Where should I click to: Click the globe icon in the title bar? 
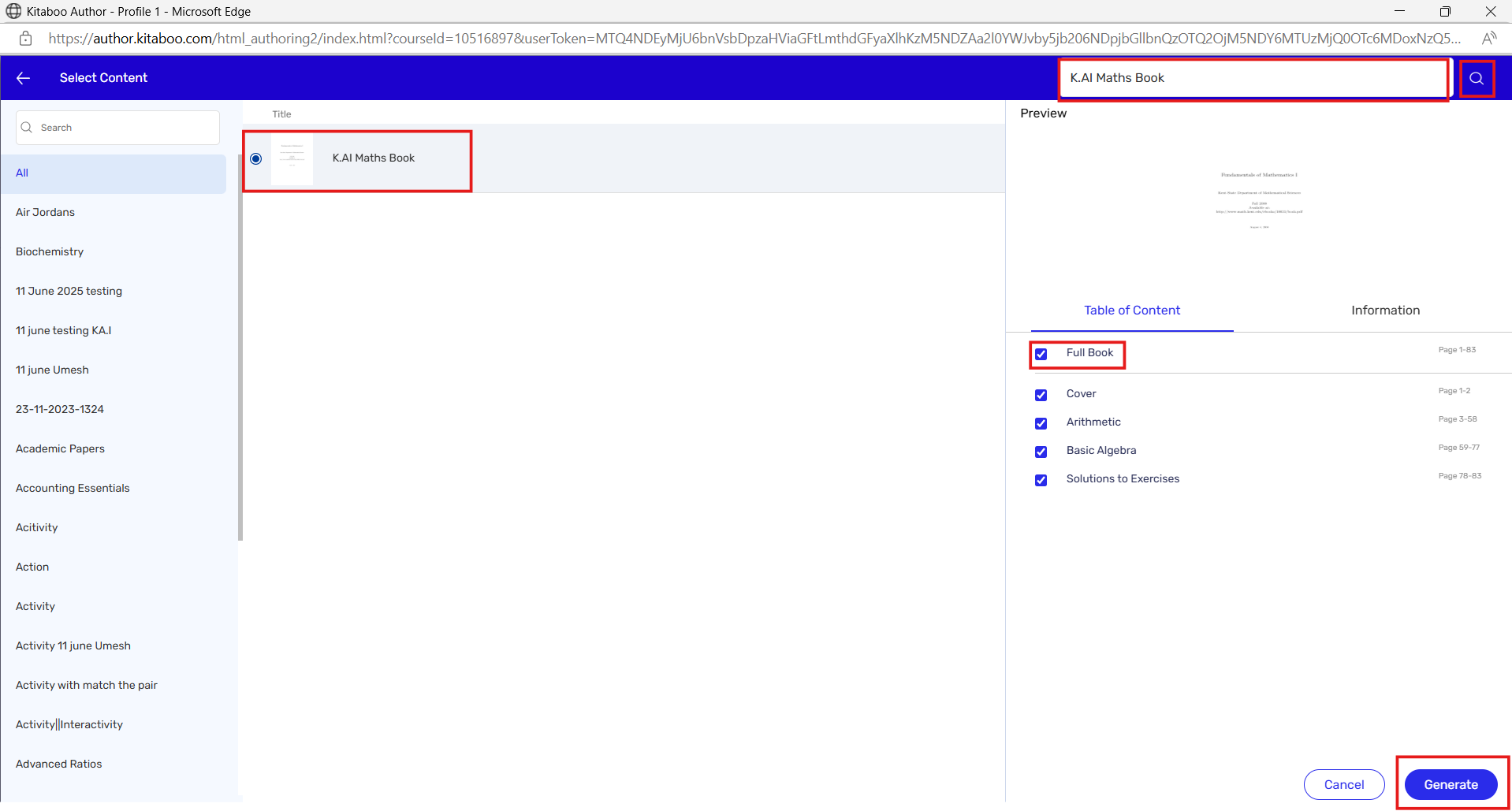point(13,11)
